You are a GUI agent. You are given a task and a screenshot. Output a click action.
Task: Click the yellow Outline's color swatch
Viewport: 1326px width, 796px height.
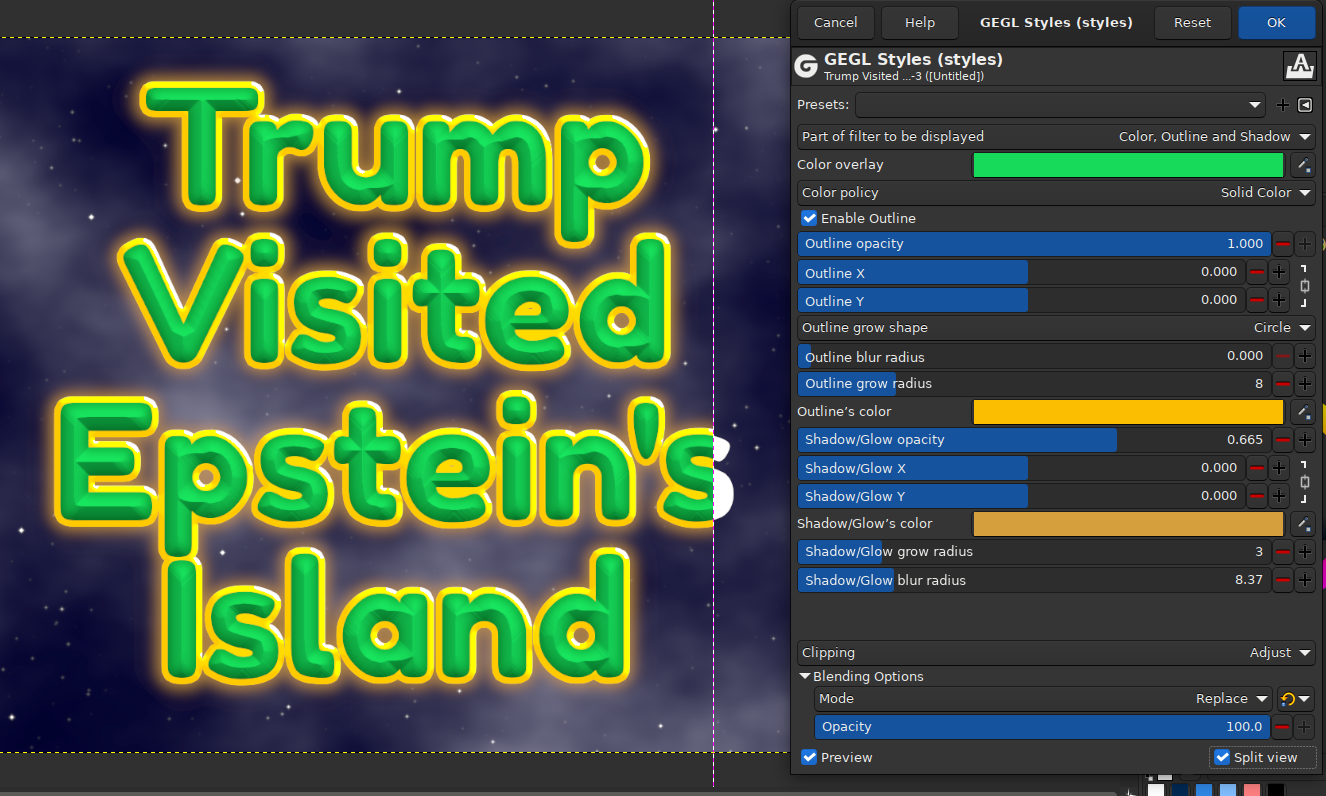coord(1128,412)
